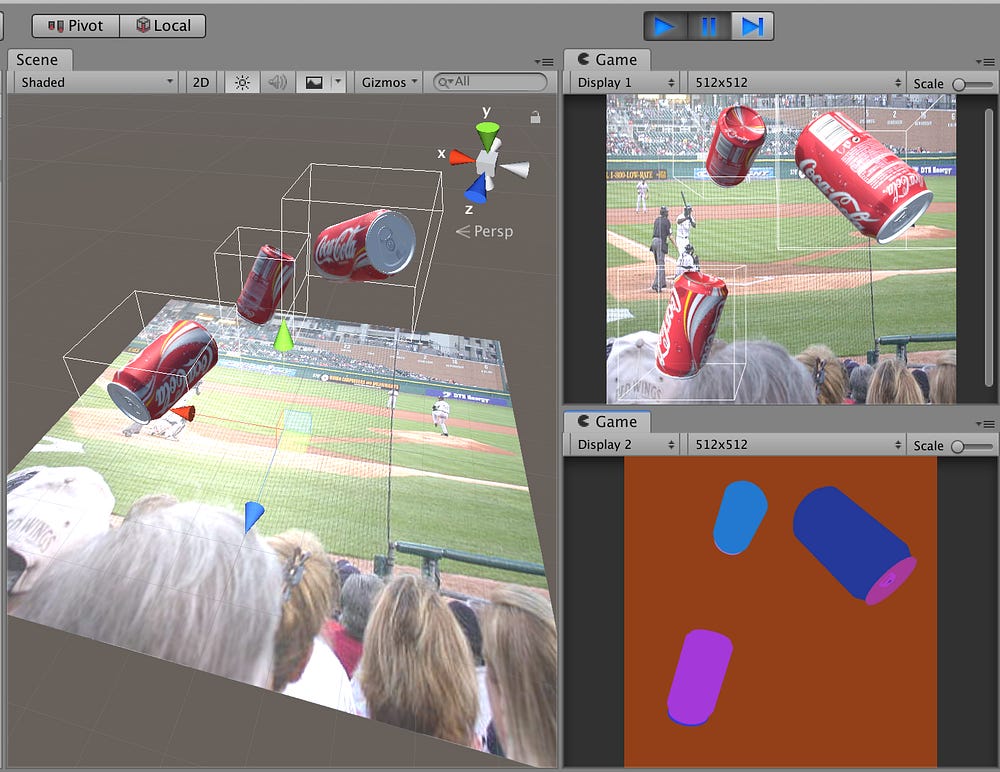The width and height of the screenshot is (1000, 772).
Task: Toggle scene effects image icon
Action: [x=314, y=82]
